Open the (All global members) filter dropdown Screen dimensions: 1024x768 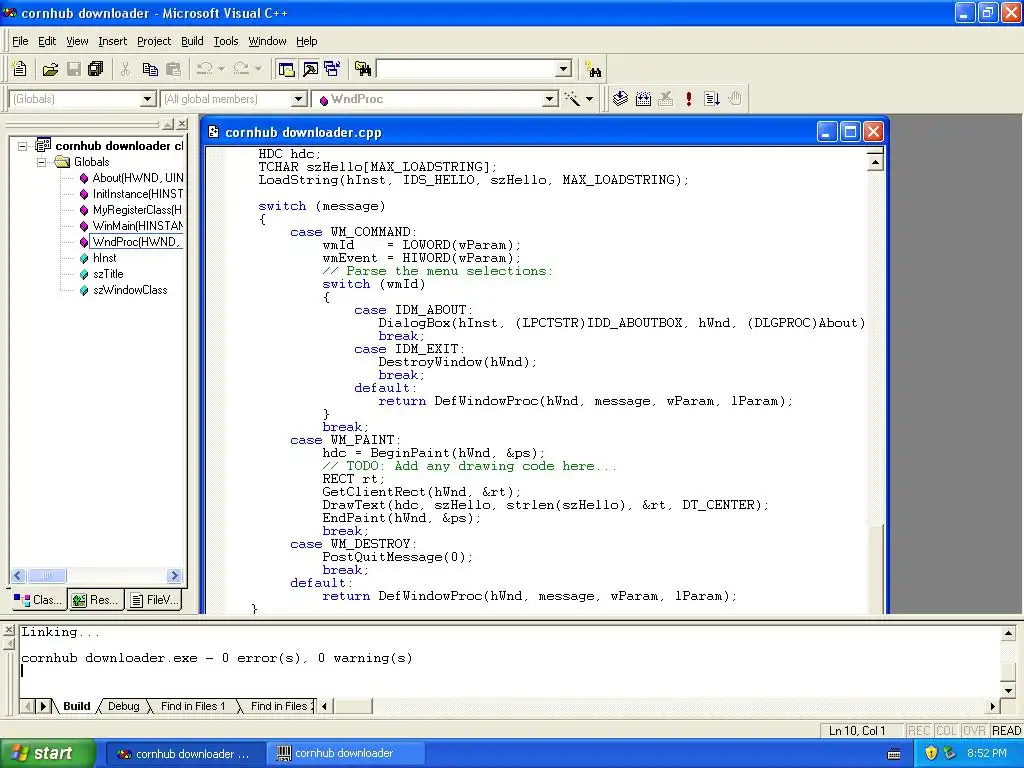pyautogui.click(x=298, y=99)
